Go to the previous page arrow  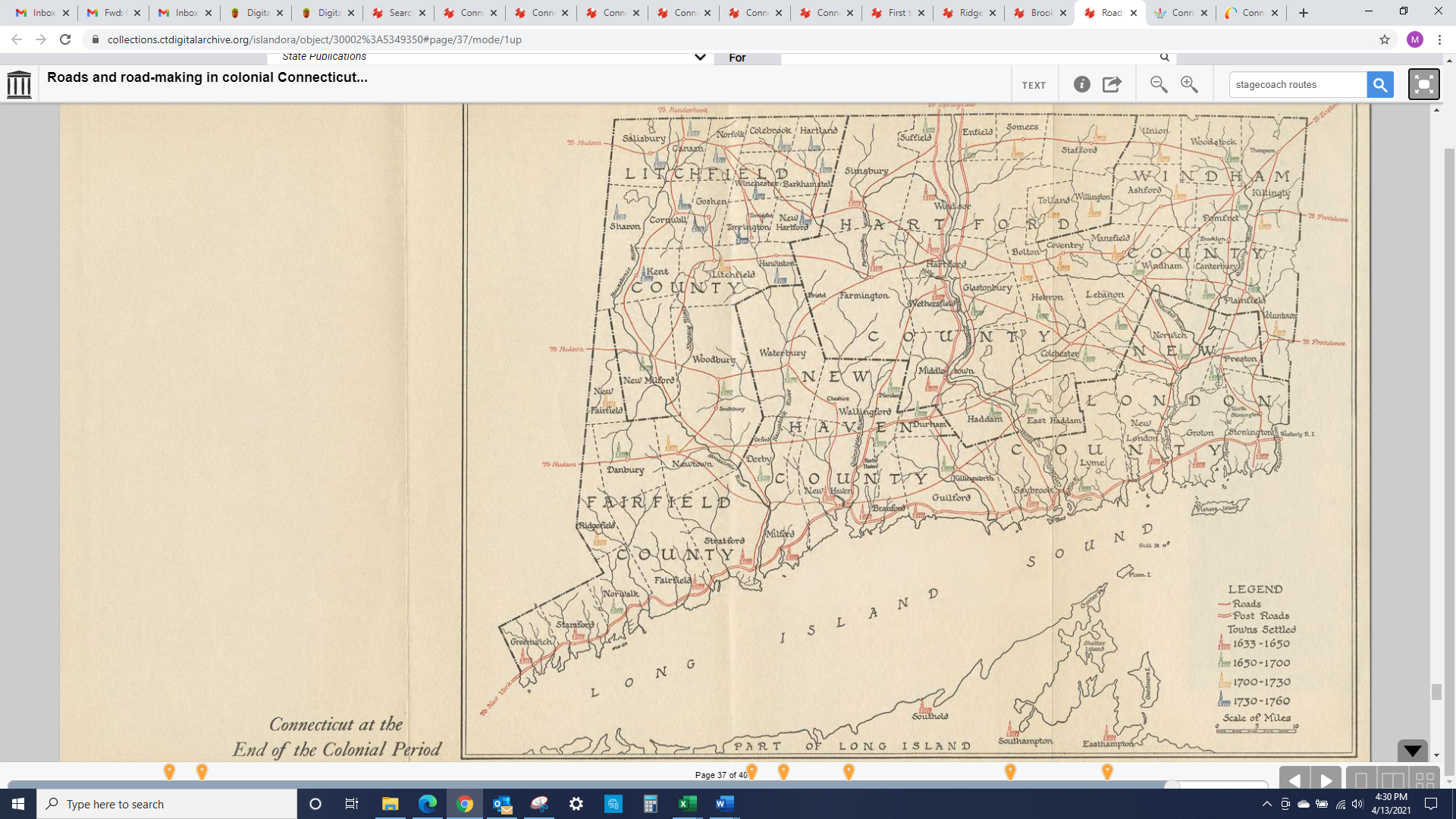coord(1294,780)
